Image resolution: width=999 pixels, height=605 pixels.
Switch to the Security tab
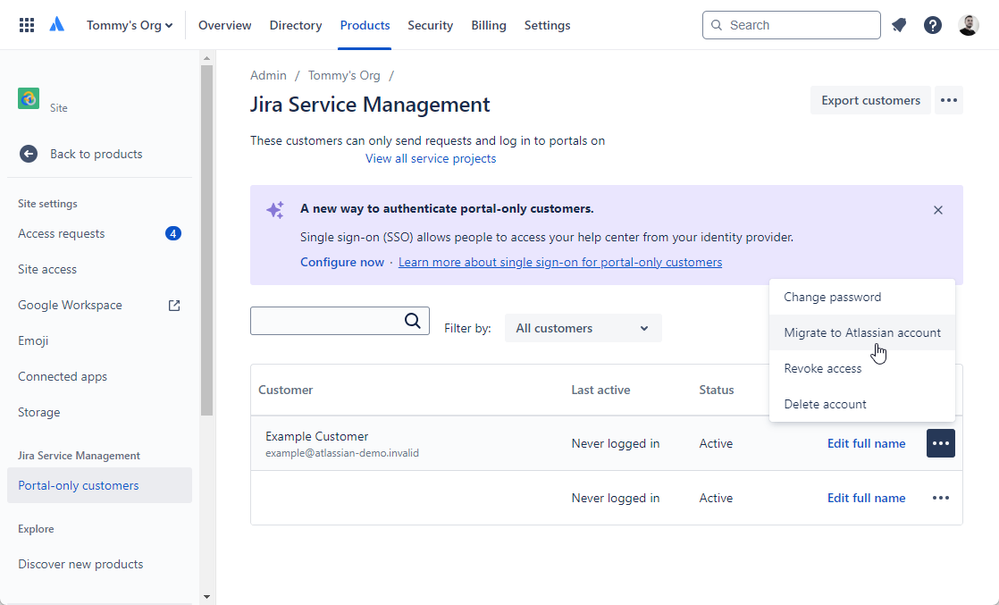point(430,25)
